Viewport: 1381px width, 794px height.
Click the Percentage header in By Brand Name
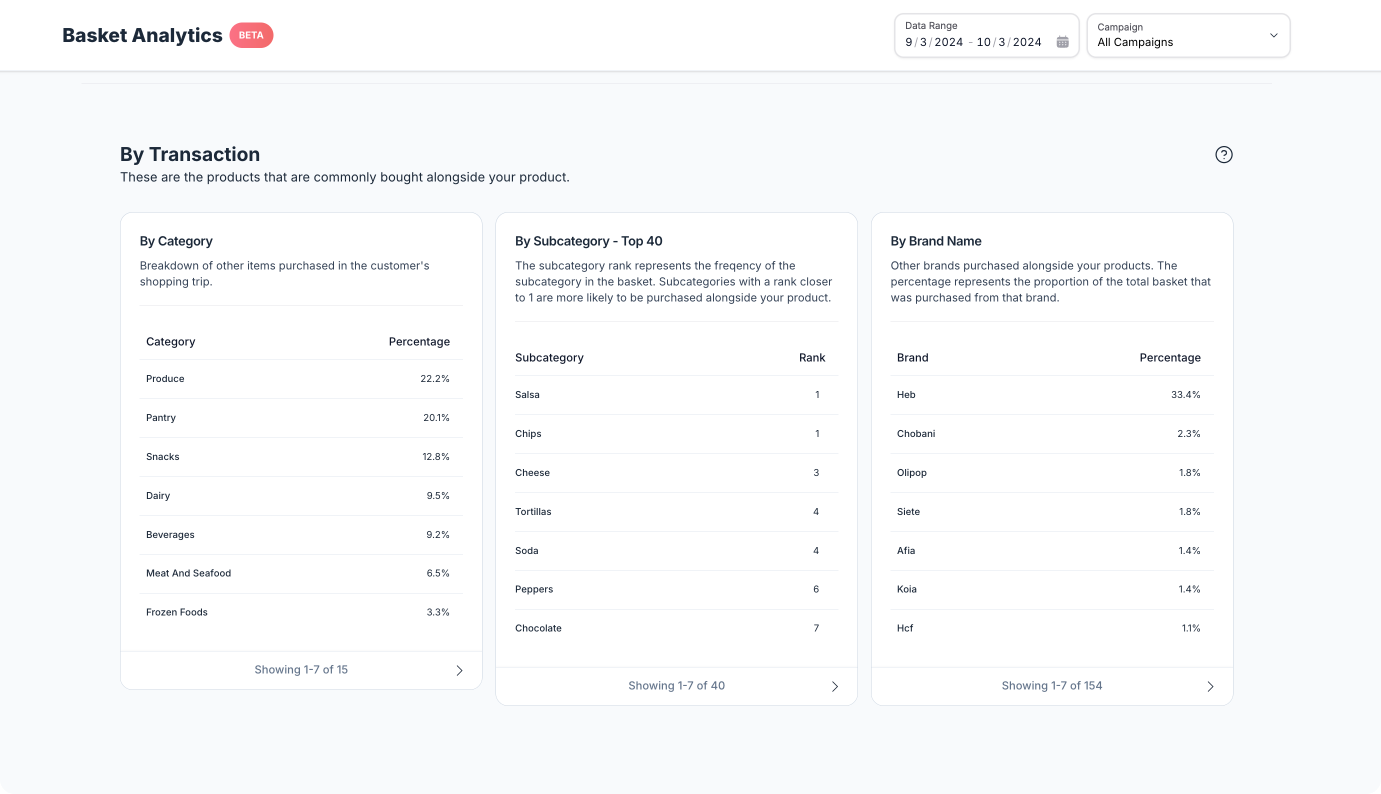1170,358
